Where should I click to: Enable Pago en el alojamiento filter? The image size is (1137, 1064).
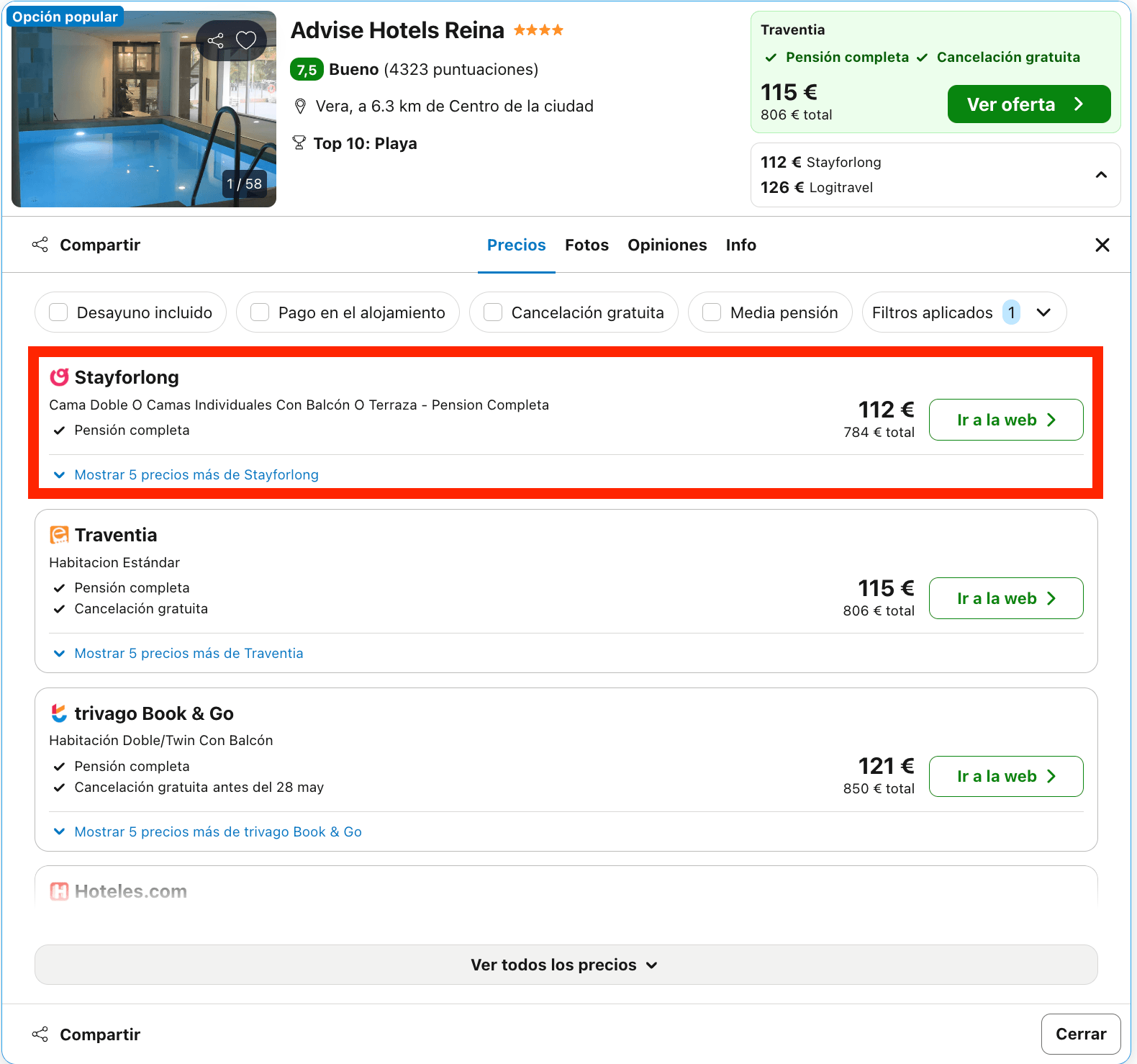[260, 312]
